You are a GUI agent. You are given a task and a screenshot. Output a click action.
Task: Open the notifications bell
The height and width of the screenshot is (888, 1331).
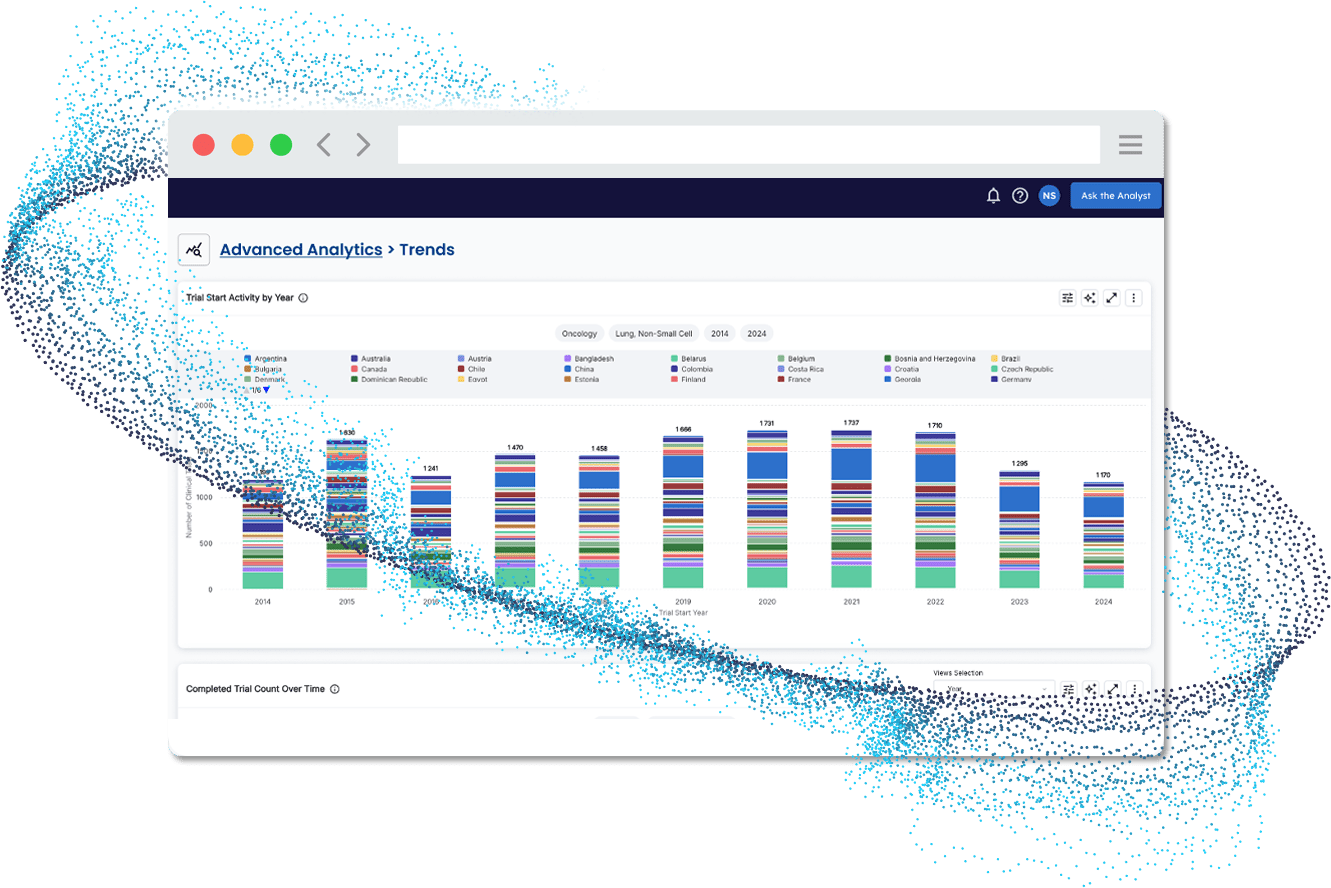(993, 196)
